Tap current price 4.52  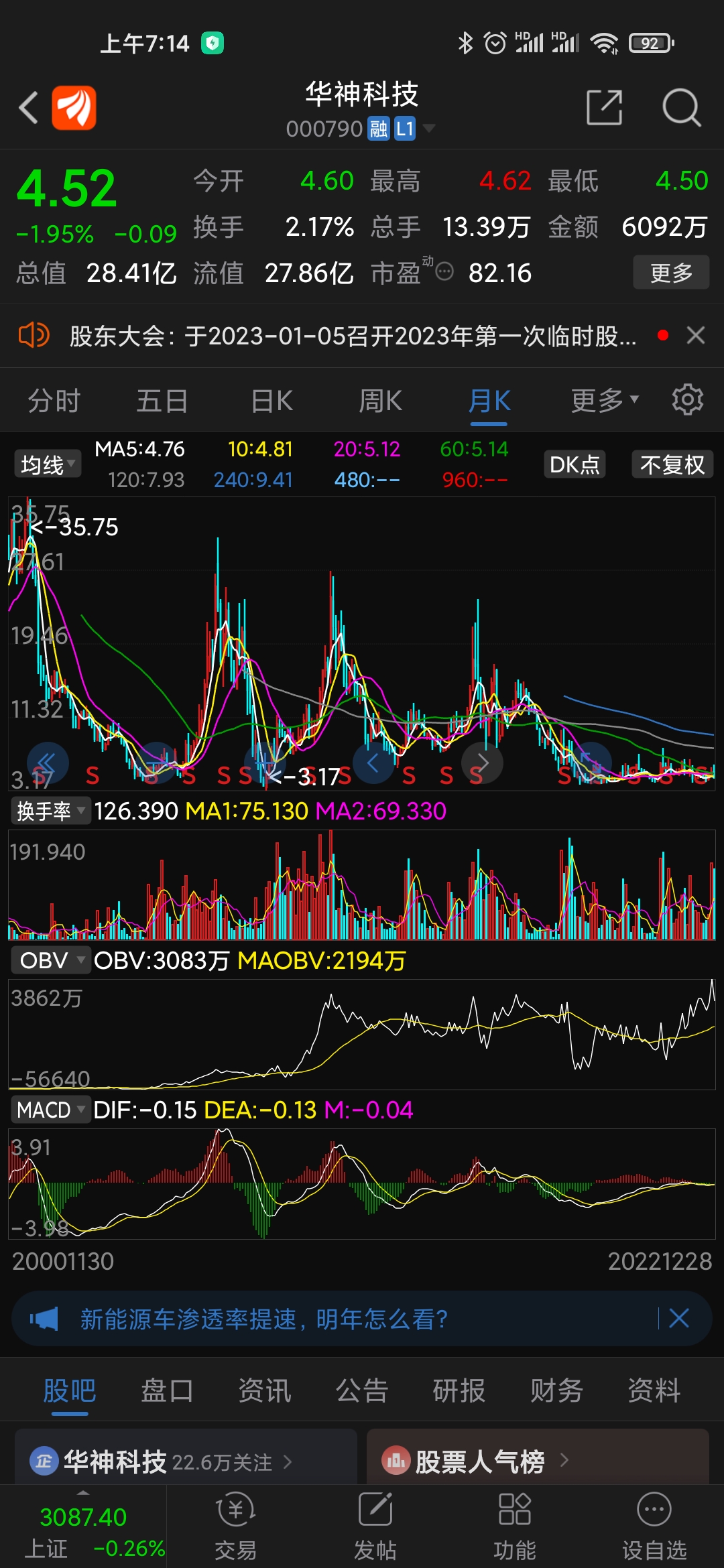(x=66, y=188)
